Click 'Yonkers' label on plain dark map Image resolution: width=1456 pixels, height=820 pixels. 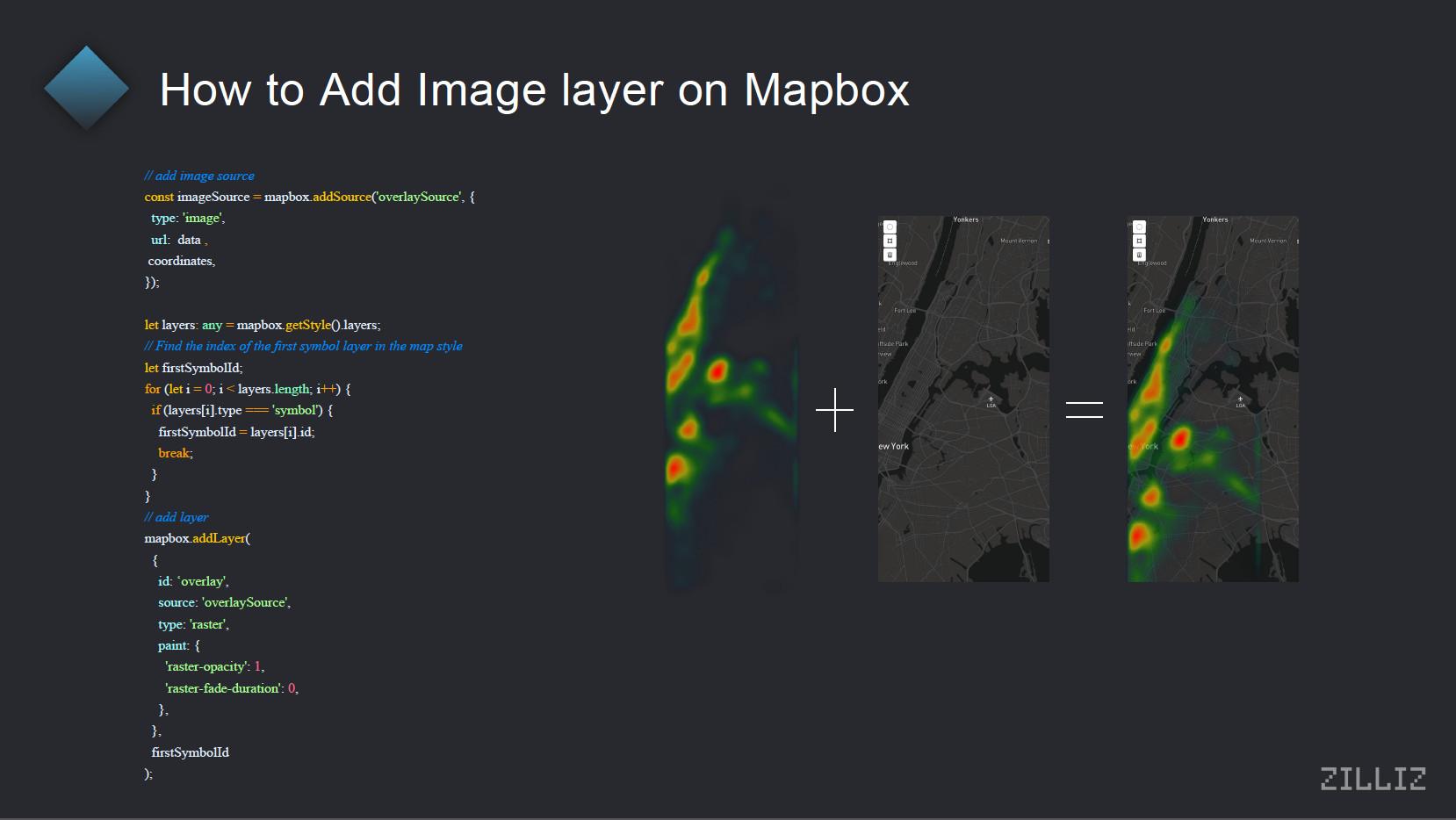(x=966, y=219)
